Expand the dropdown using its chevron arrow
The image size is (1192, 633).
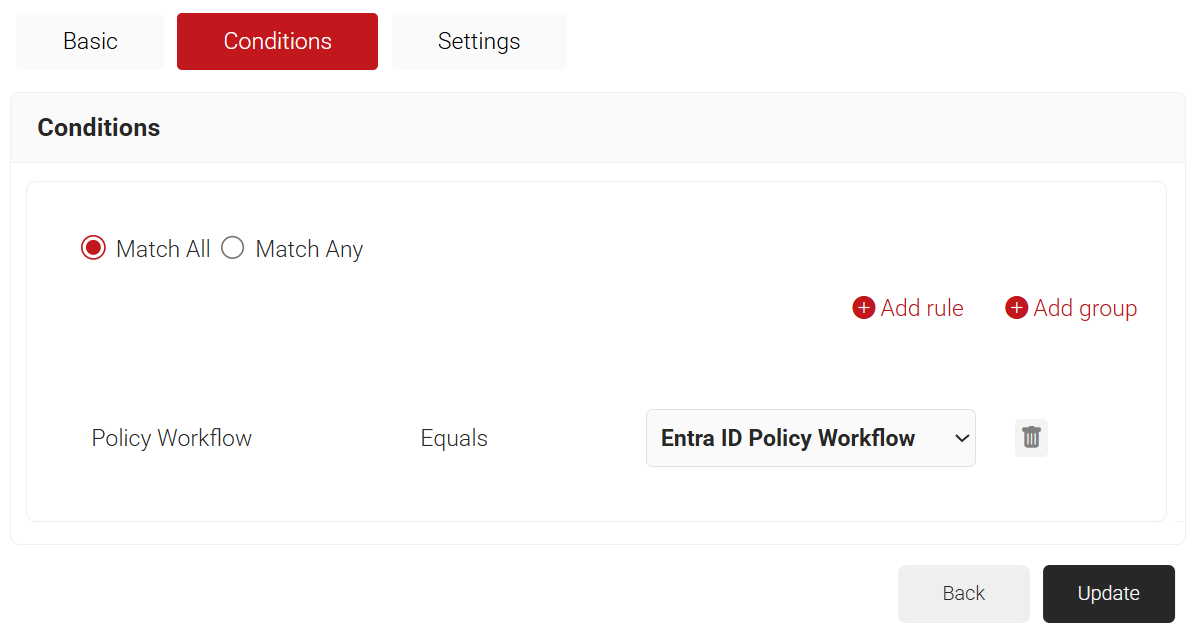[x=962, y=438]
